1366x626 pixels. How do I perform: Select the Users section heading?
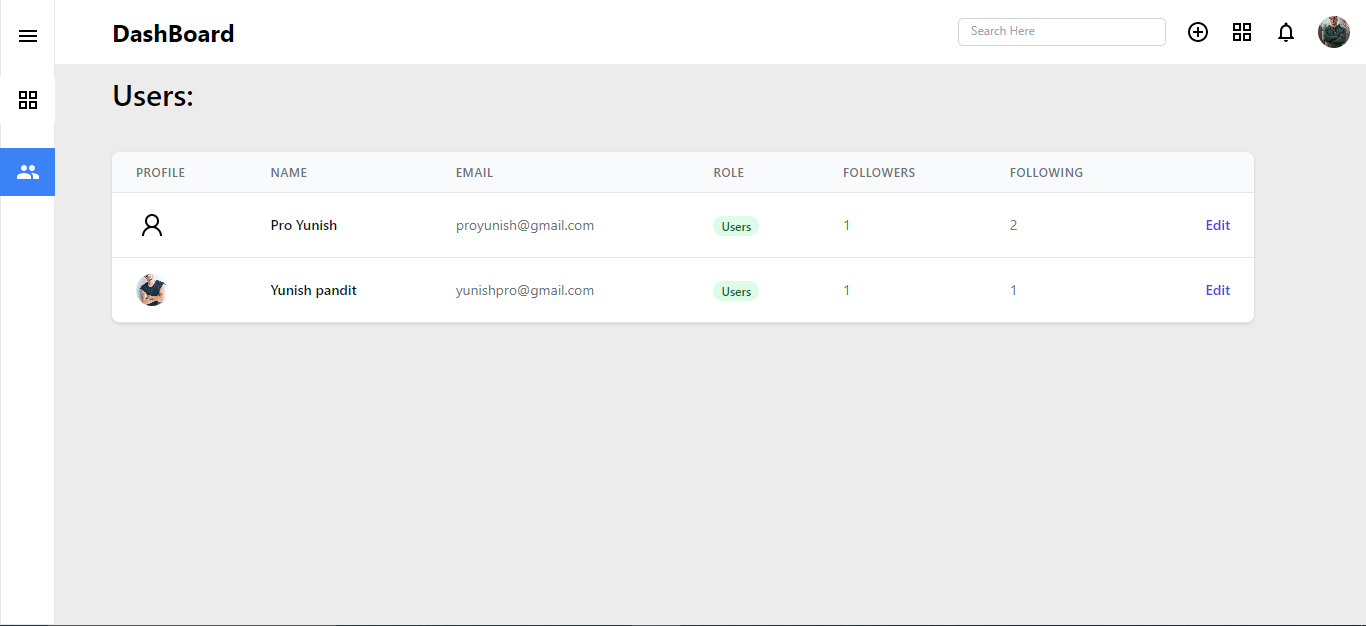[152, 95]
